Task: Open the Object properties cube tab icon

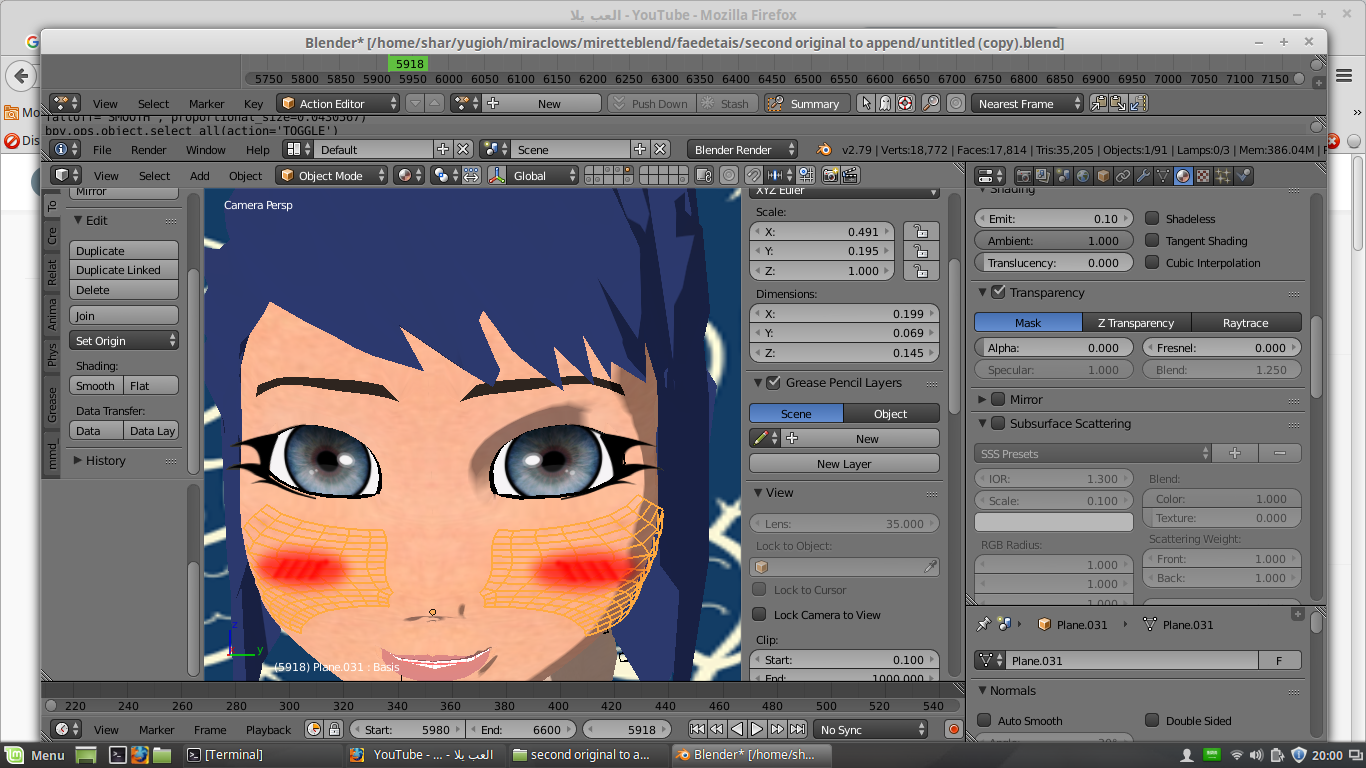Action: 1103,175
